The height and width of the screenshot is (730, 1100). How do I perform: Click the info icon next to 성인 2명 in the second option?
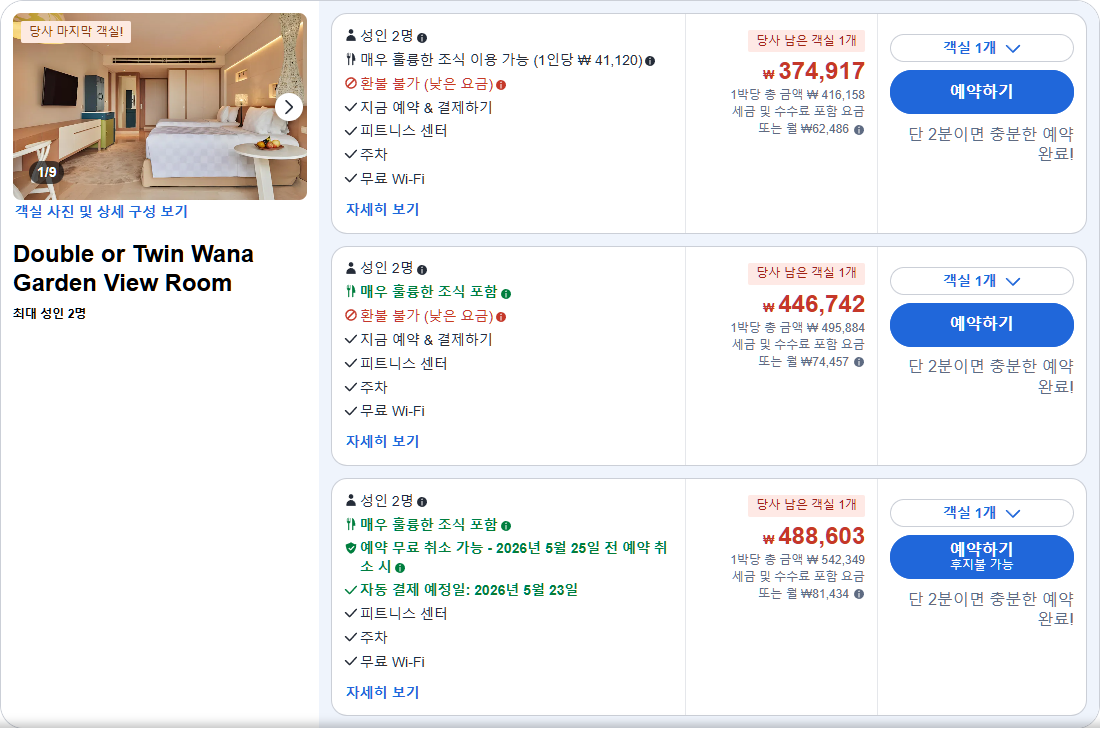coord(423,270)
